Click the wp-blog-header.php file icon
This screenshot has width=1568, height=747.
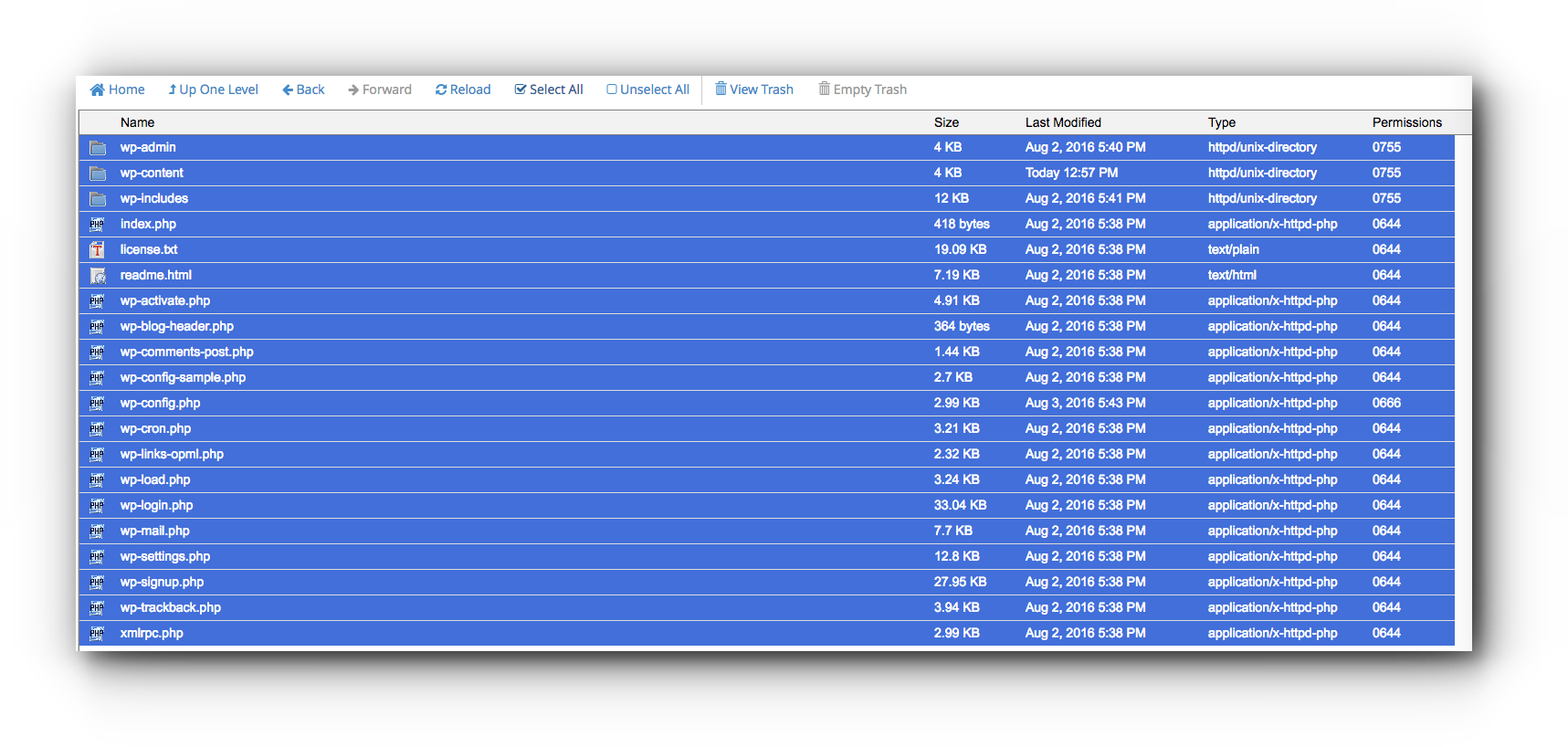click(x=97, y=326)
